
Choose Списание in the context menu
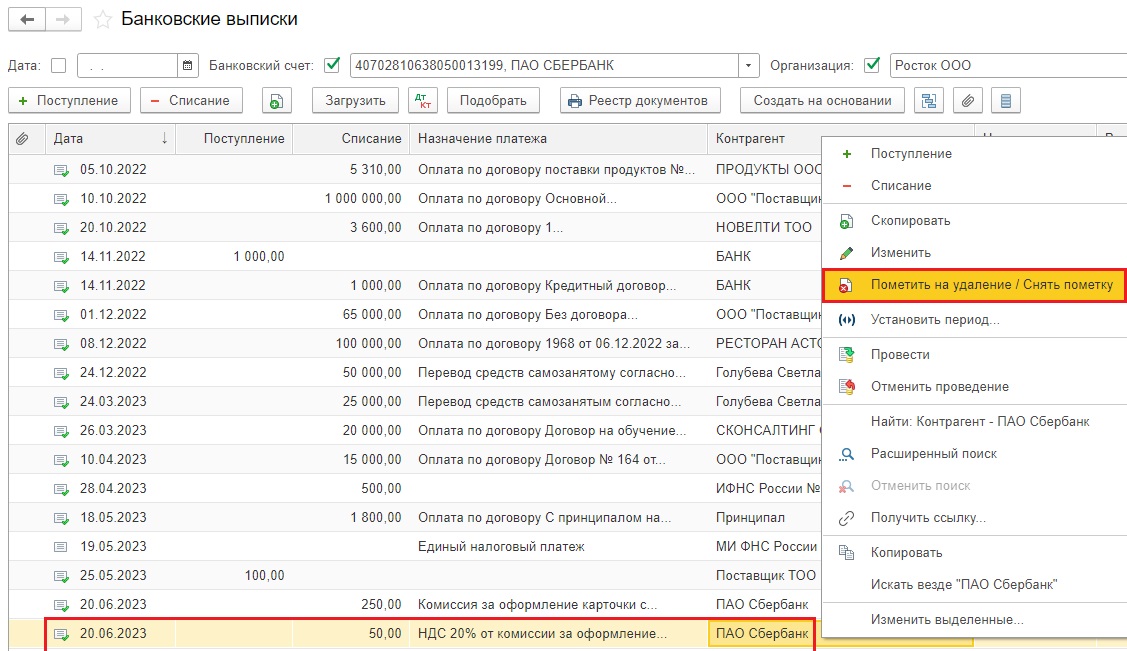[x=975, y=185]
